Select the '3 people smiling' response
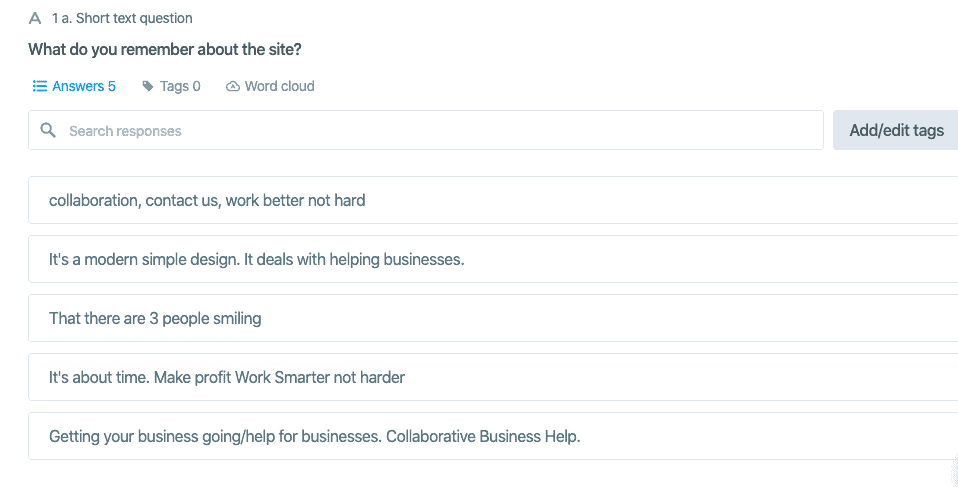This screenshot has width=958, height=487. tap(493, 318)
